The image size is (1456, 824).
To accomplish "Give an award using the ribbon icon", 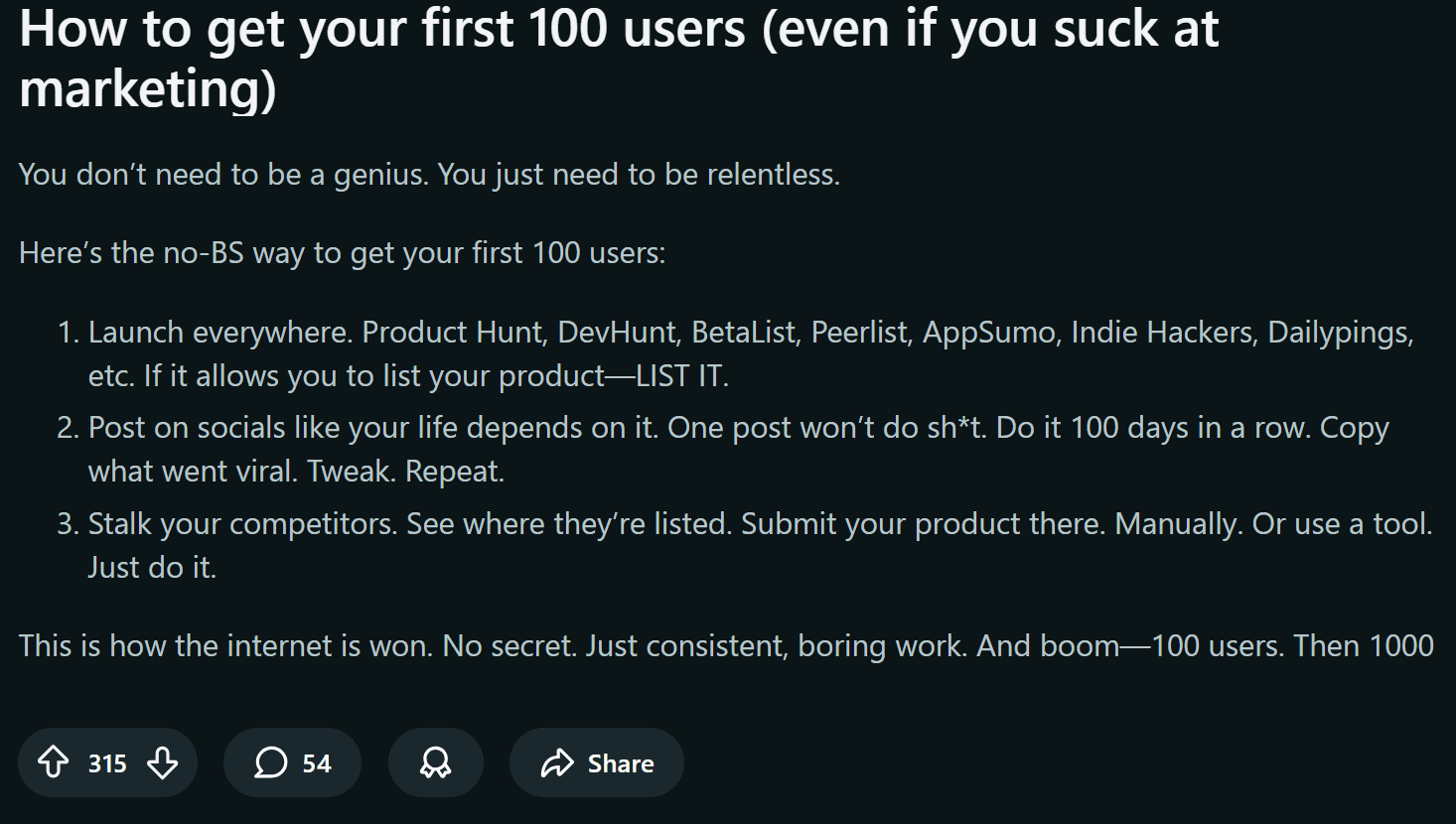I will click(x=435, y=761).
